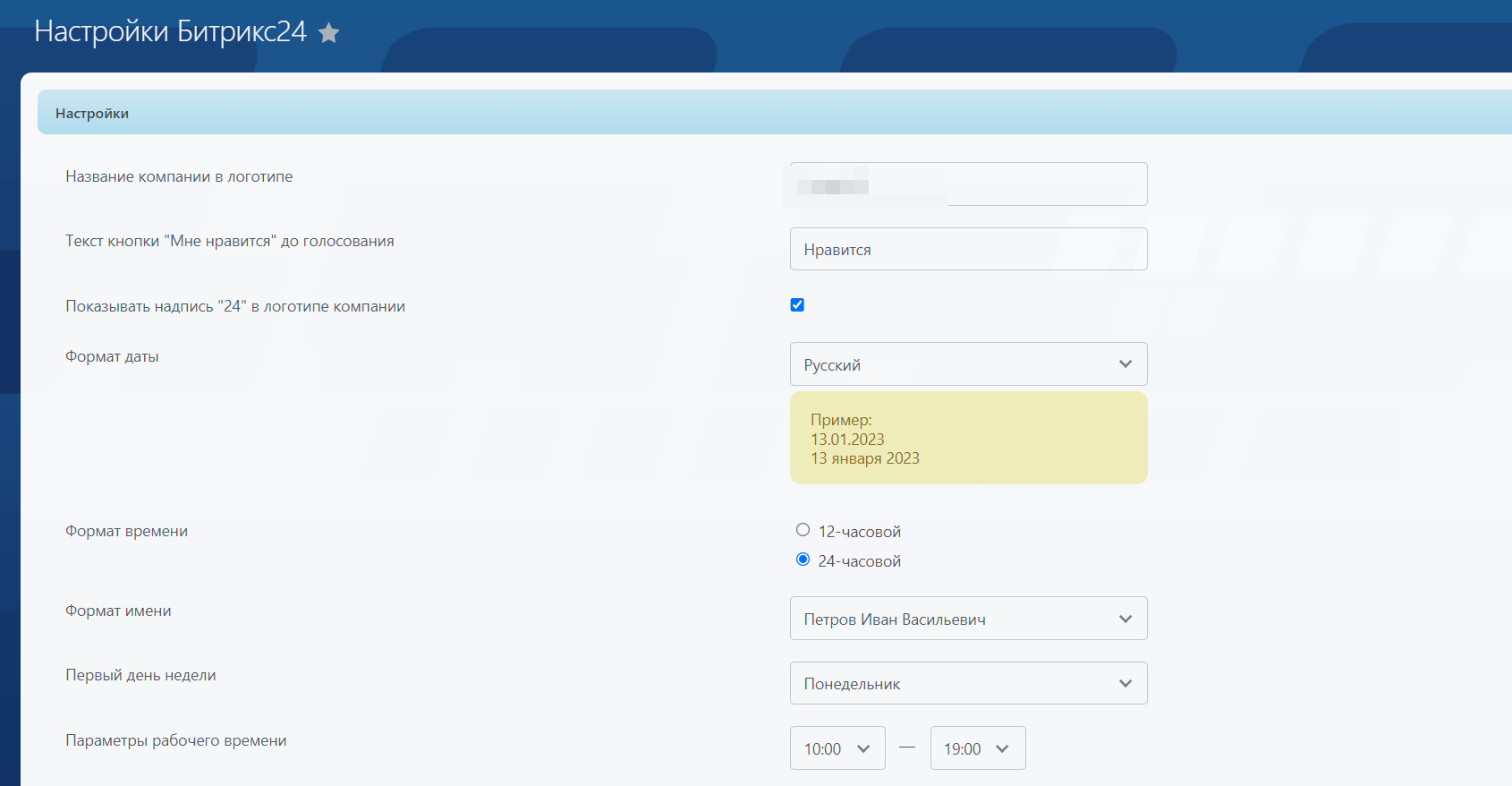Viewport: 1512px width, 786px height.
Task: Click the label Формат даты
Action: pyautogui.click(x=112, y=356)
